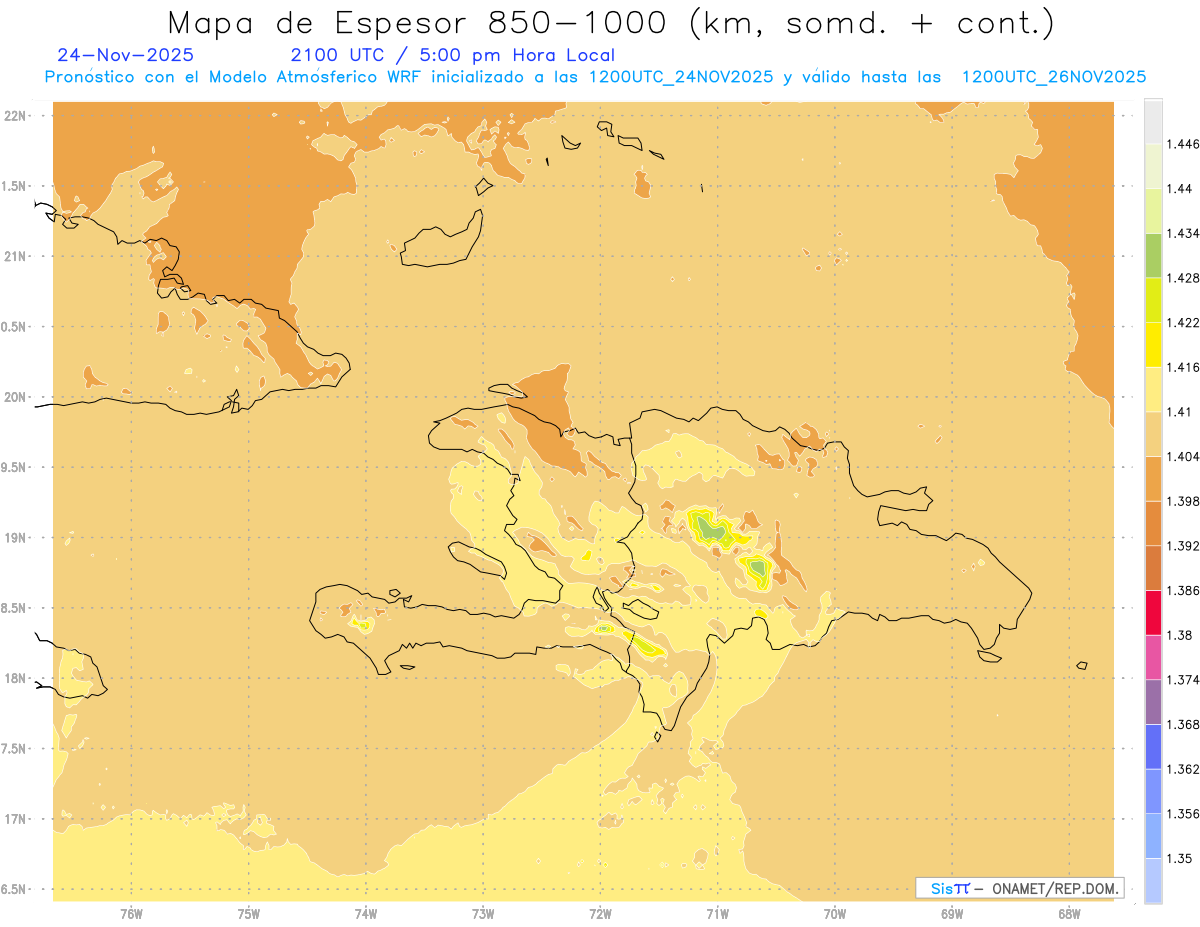
Task: Click the '1.356' legend value
Action: point(1182,814)
